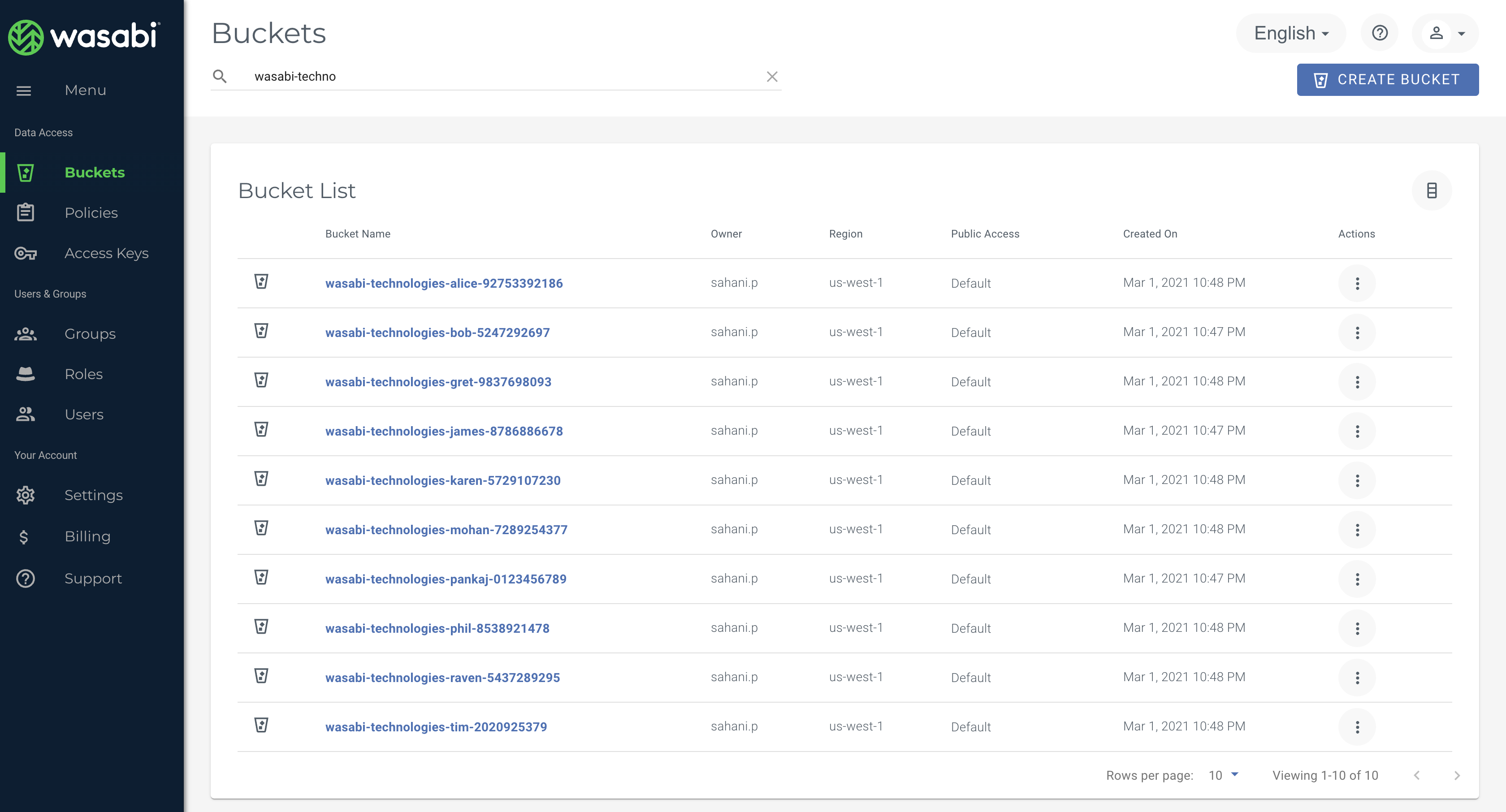Image resolution: width=1506 pixels, height=812 pixels.
Task: Click bucket icon in alice row
Action: point(261,281)
